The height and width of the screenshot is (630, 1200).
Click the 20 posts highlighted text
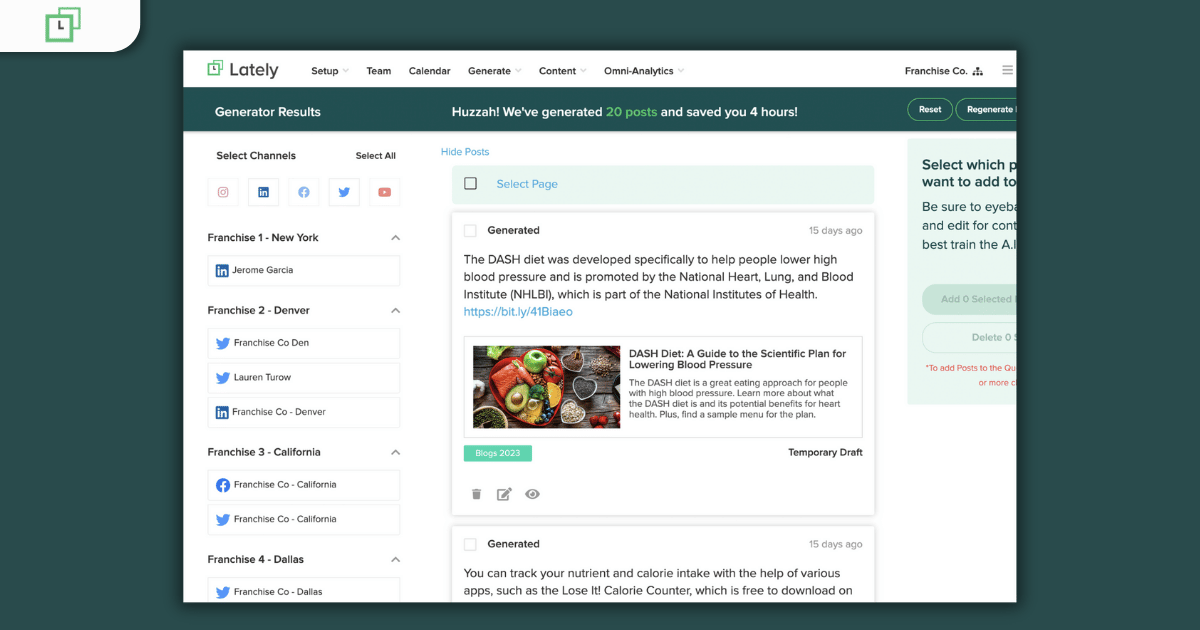tap(631, 112)
